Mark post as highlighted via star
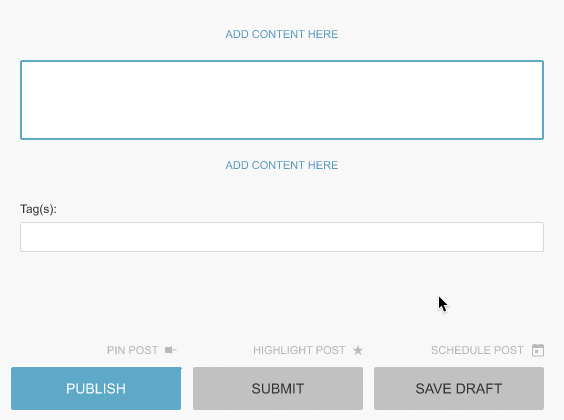This screenshot has height=420, width=564. tap(358, 350)
